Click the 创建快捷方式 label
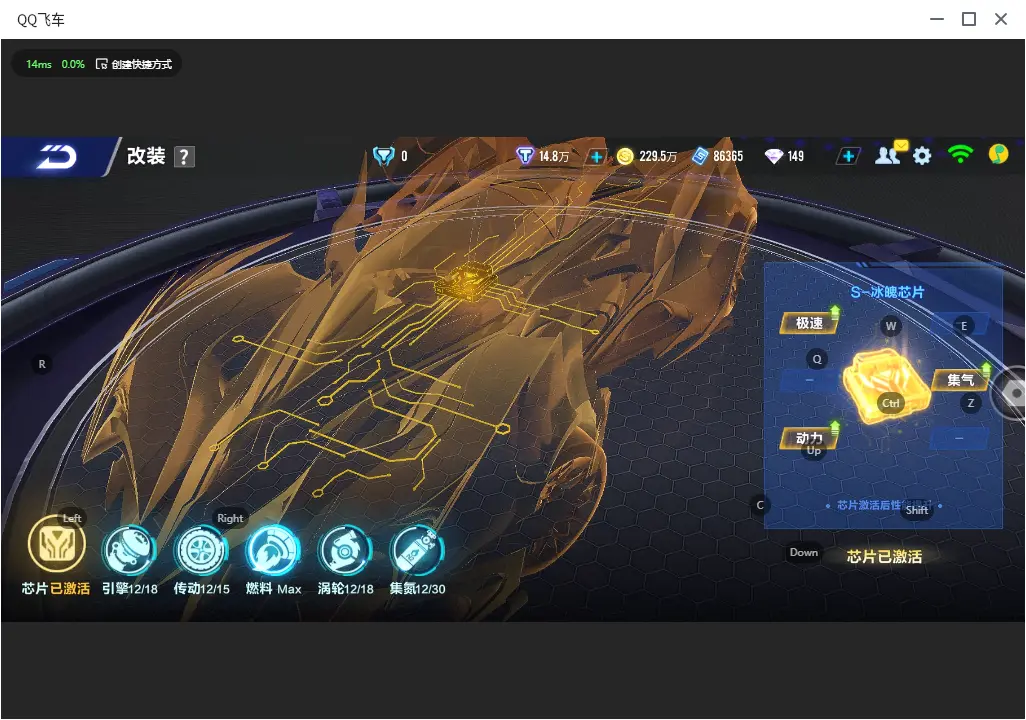 point(141,64)
